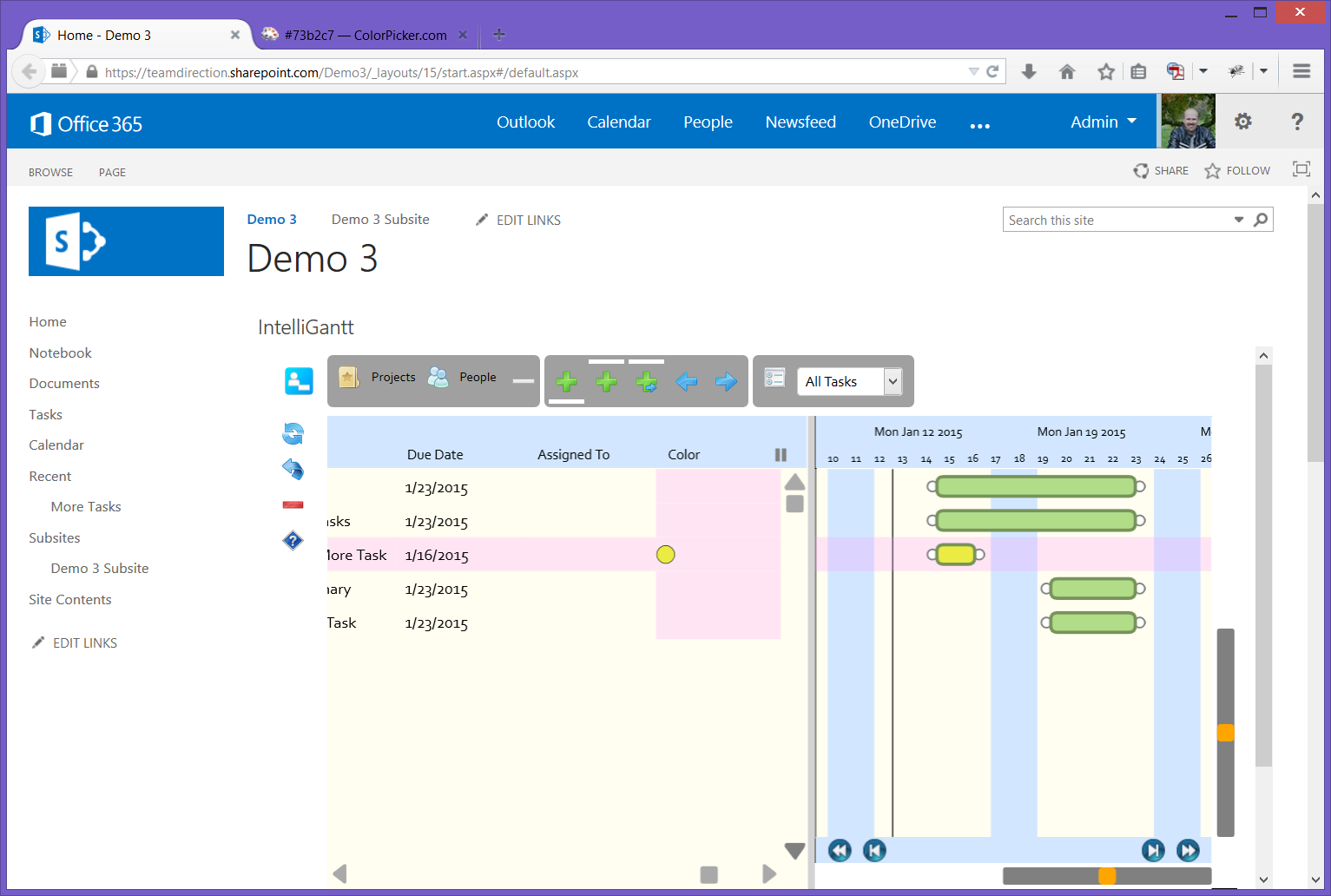
Task: Add a new task with the green plus
Action: pos(567,381)
